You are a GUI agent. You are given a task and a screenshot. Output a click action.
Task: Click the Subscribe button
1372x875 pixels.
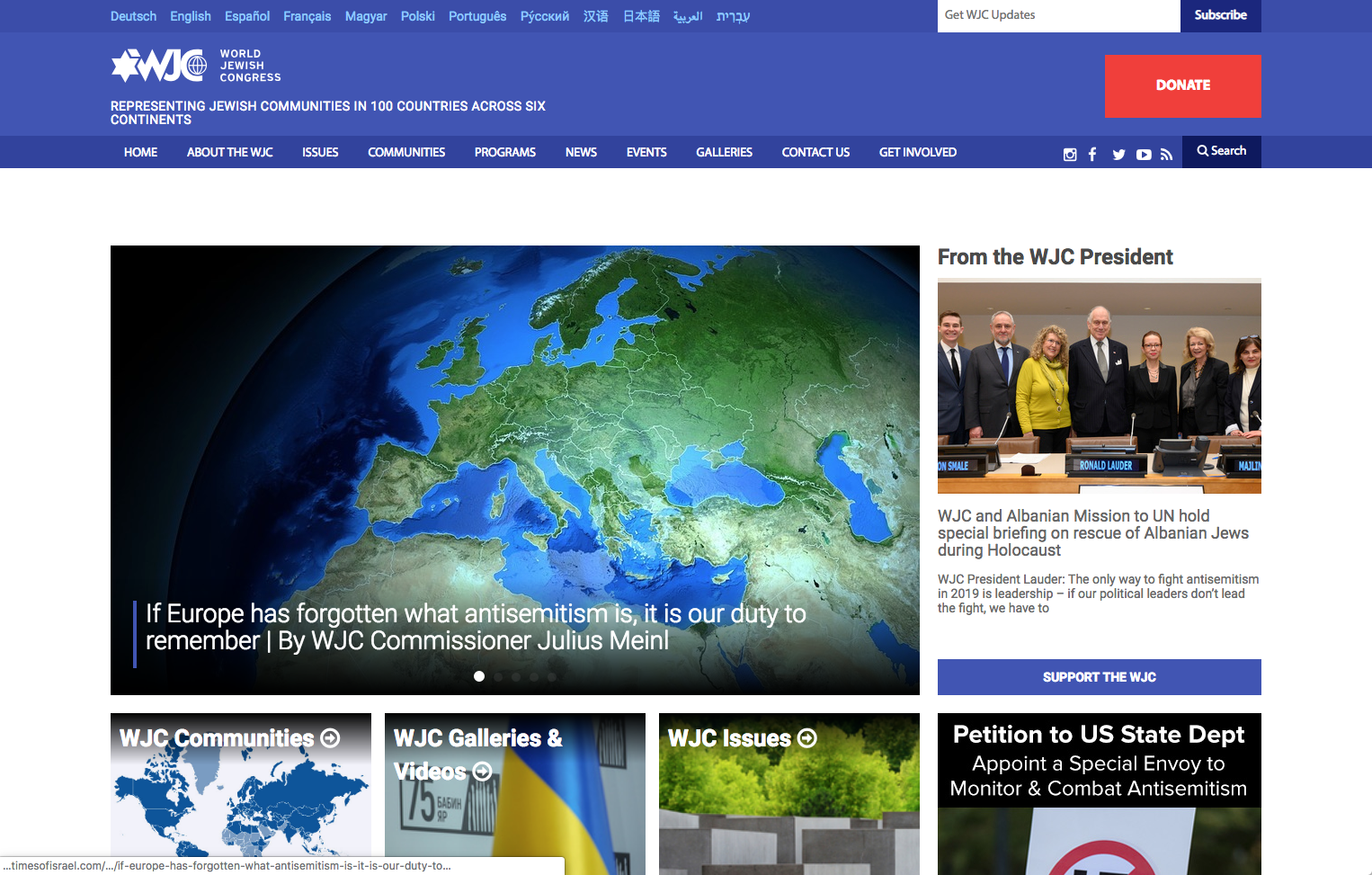point(1221,15)
